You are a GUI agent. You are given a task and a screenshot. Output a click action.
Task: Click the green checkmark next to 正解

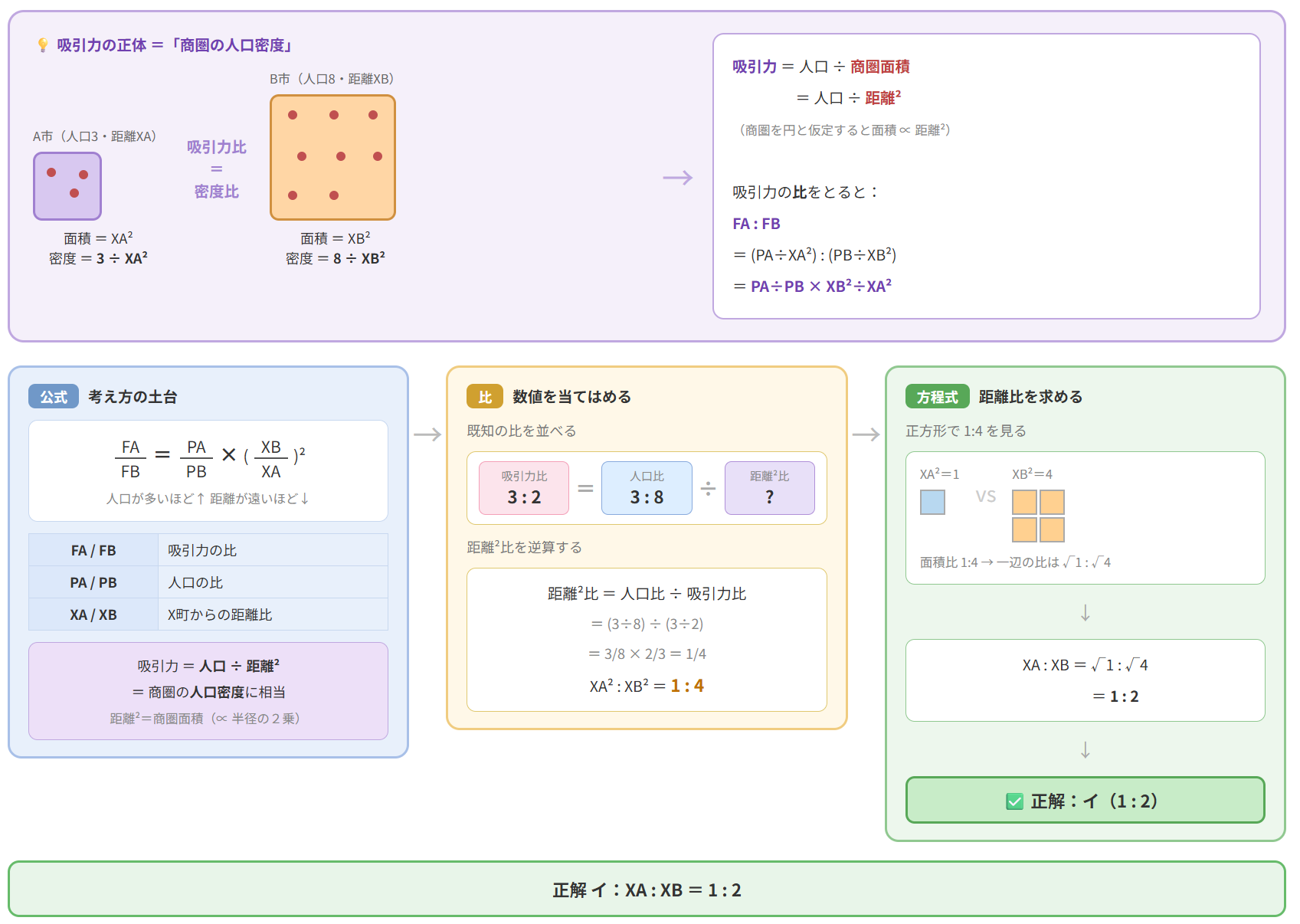[1014, 801]
